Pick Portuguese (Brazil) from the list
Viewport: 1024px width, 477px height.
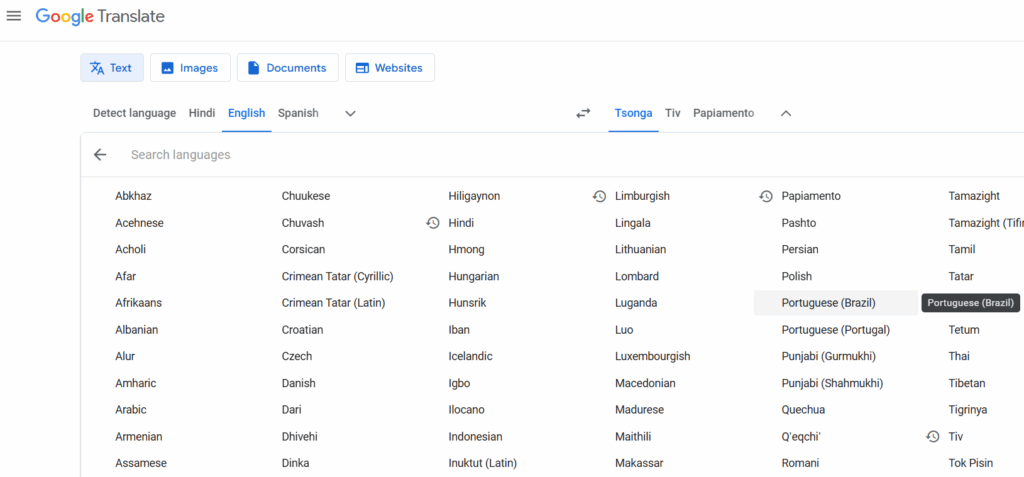click(827, 303)
